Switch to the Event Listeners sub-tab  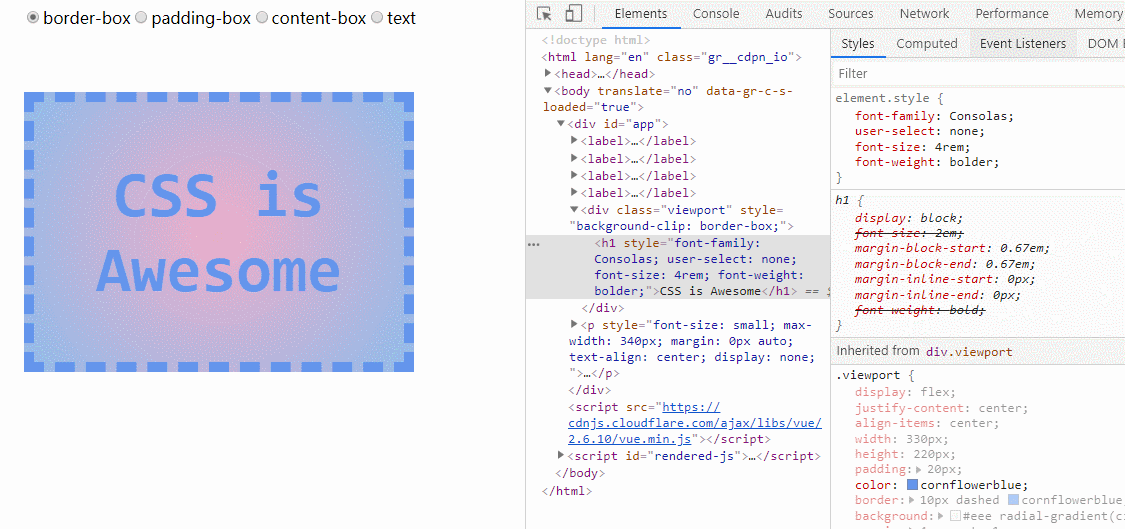pos(1022,44)
